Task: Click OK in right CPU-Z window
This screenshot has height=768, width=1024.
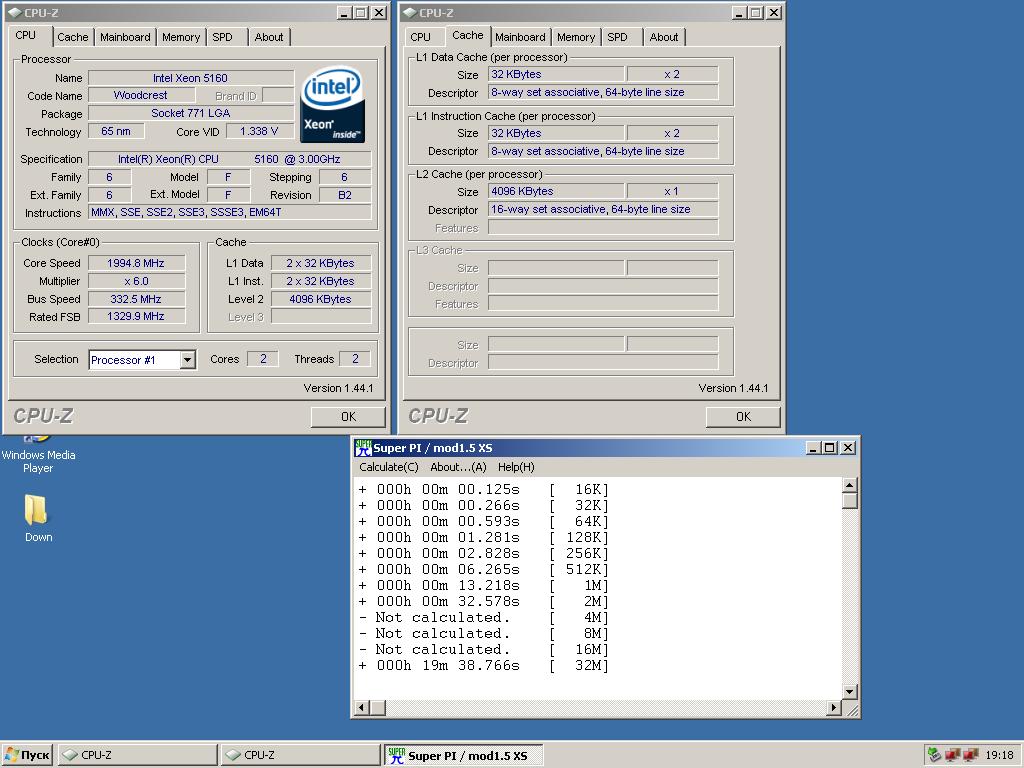Action: tap(743, 417)
